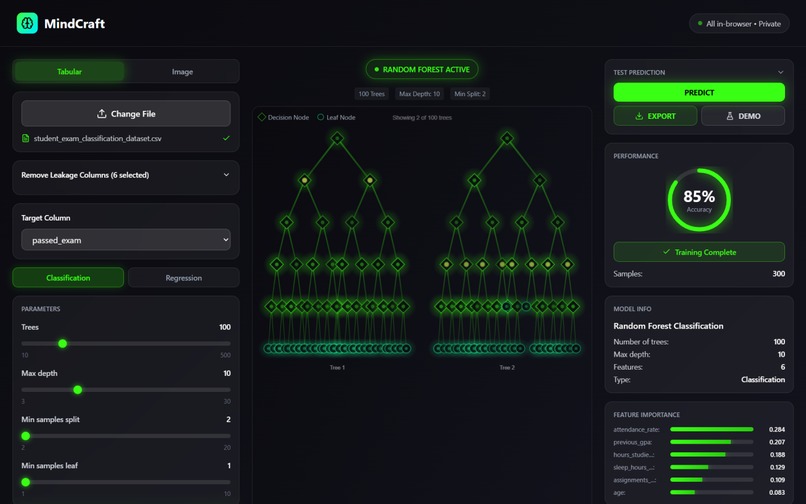Click the 100 Trees chip
The height and width of the screenshot is (504, 806).
pos(372,94)
